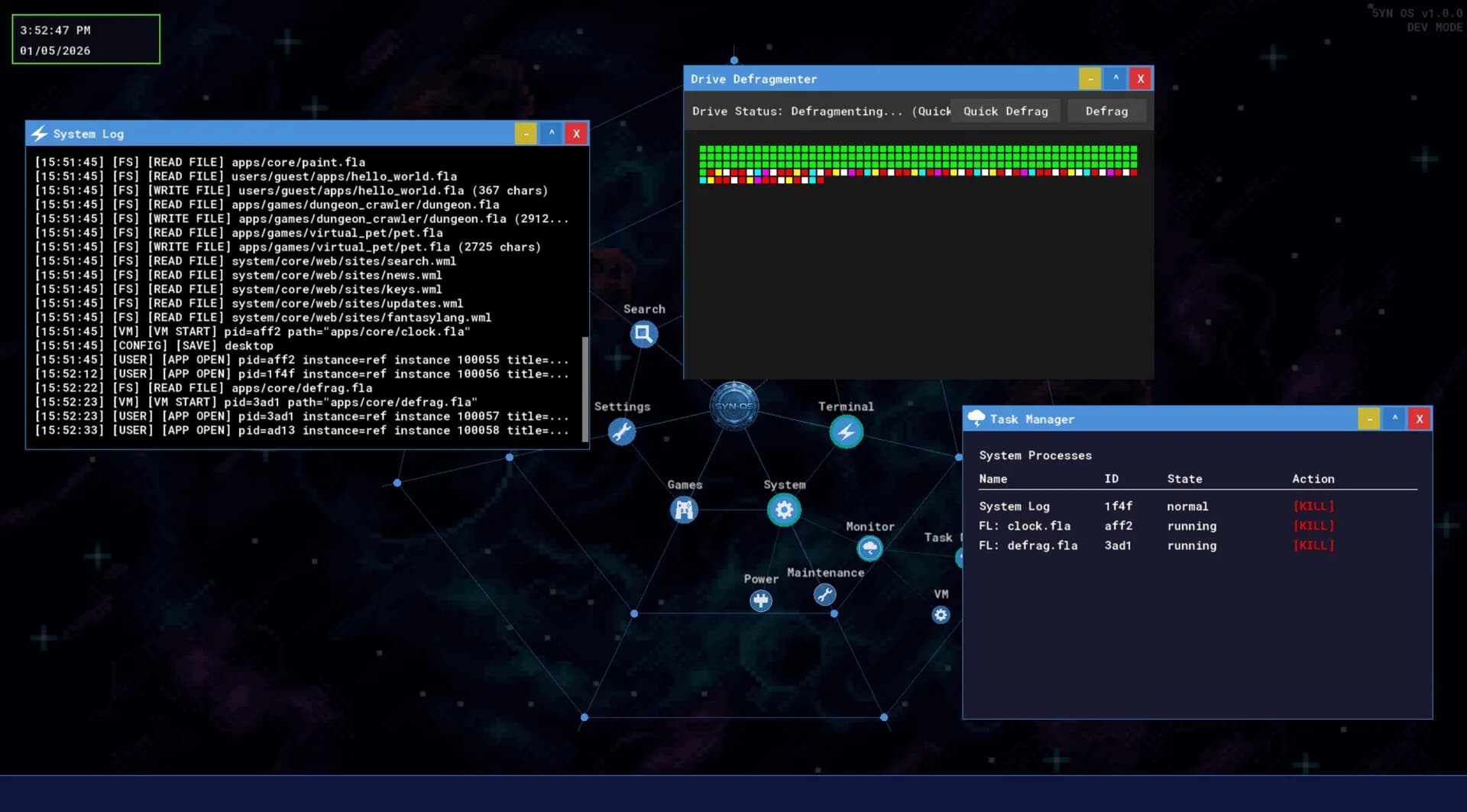The image size is (1467, 812).
Task: Click the date 01/05/2026
Action: [x=55, y=50]
